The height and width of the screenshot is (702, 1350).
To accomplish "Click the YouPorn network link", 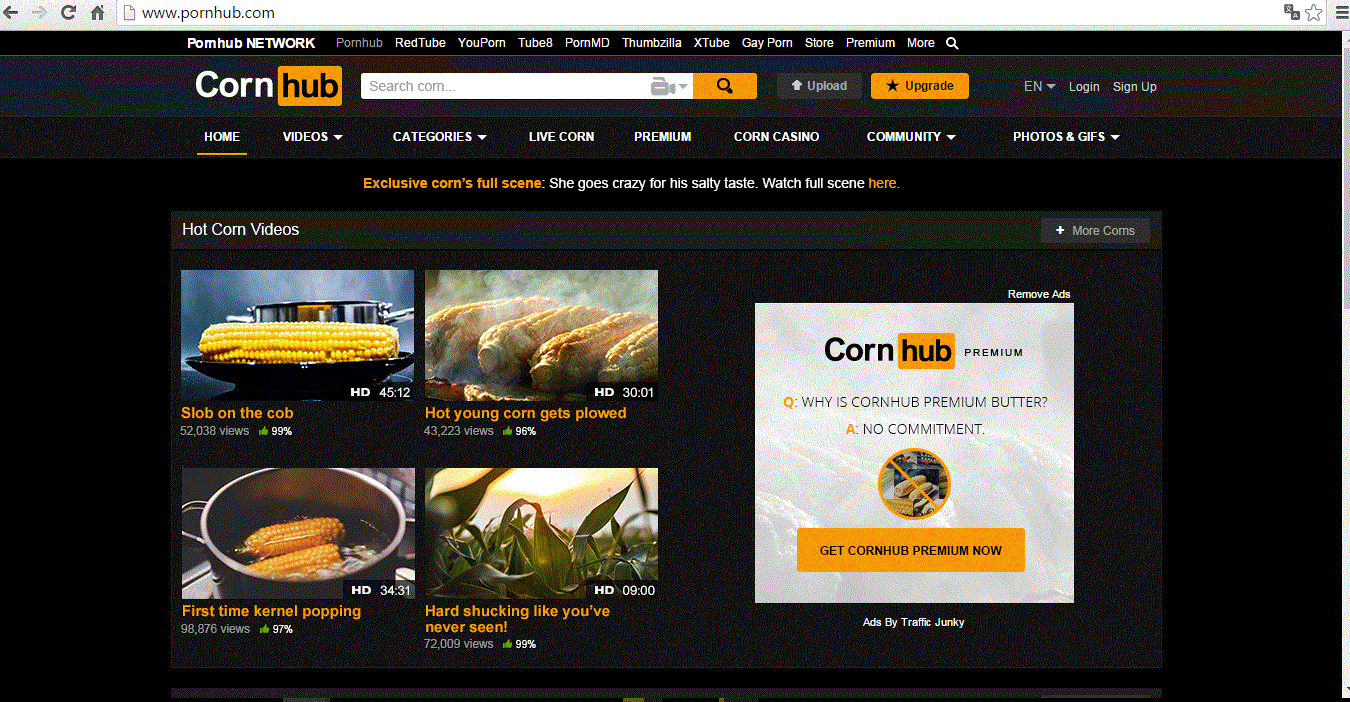I will click(482, 43).
